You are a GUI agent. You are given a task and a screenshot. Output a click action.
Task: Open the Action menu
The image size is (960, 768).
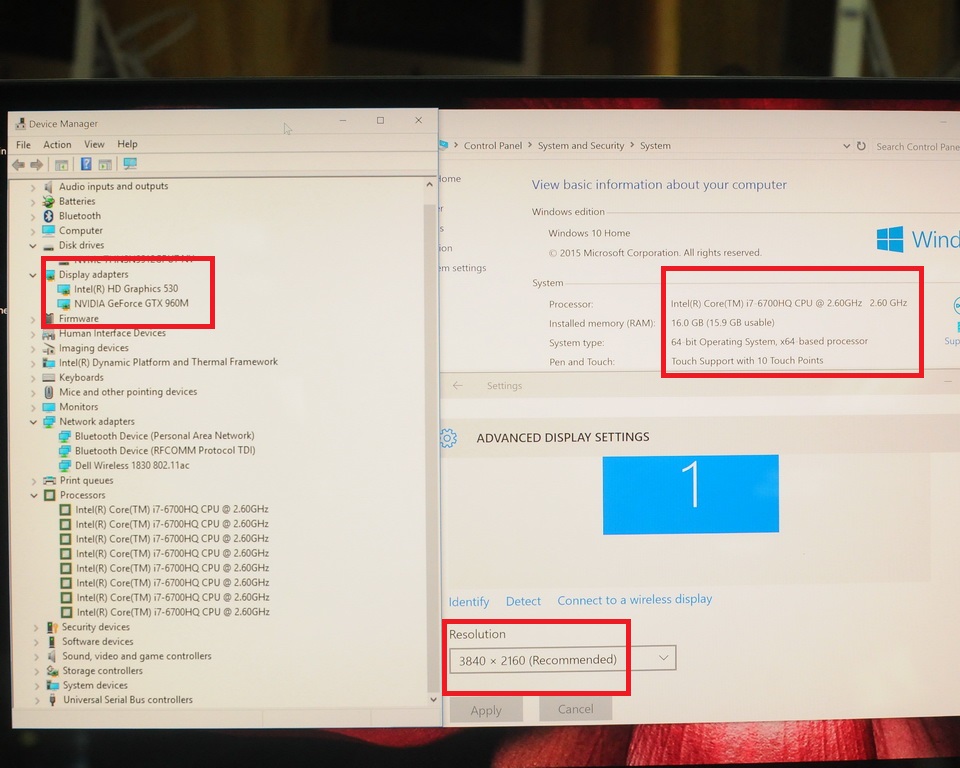[57, 145]
